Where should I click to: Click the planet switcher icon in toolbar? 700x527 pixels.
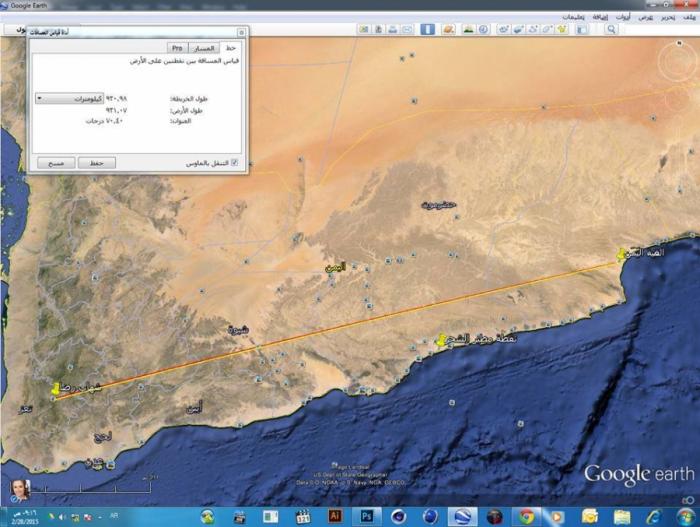pos(447,30)
